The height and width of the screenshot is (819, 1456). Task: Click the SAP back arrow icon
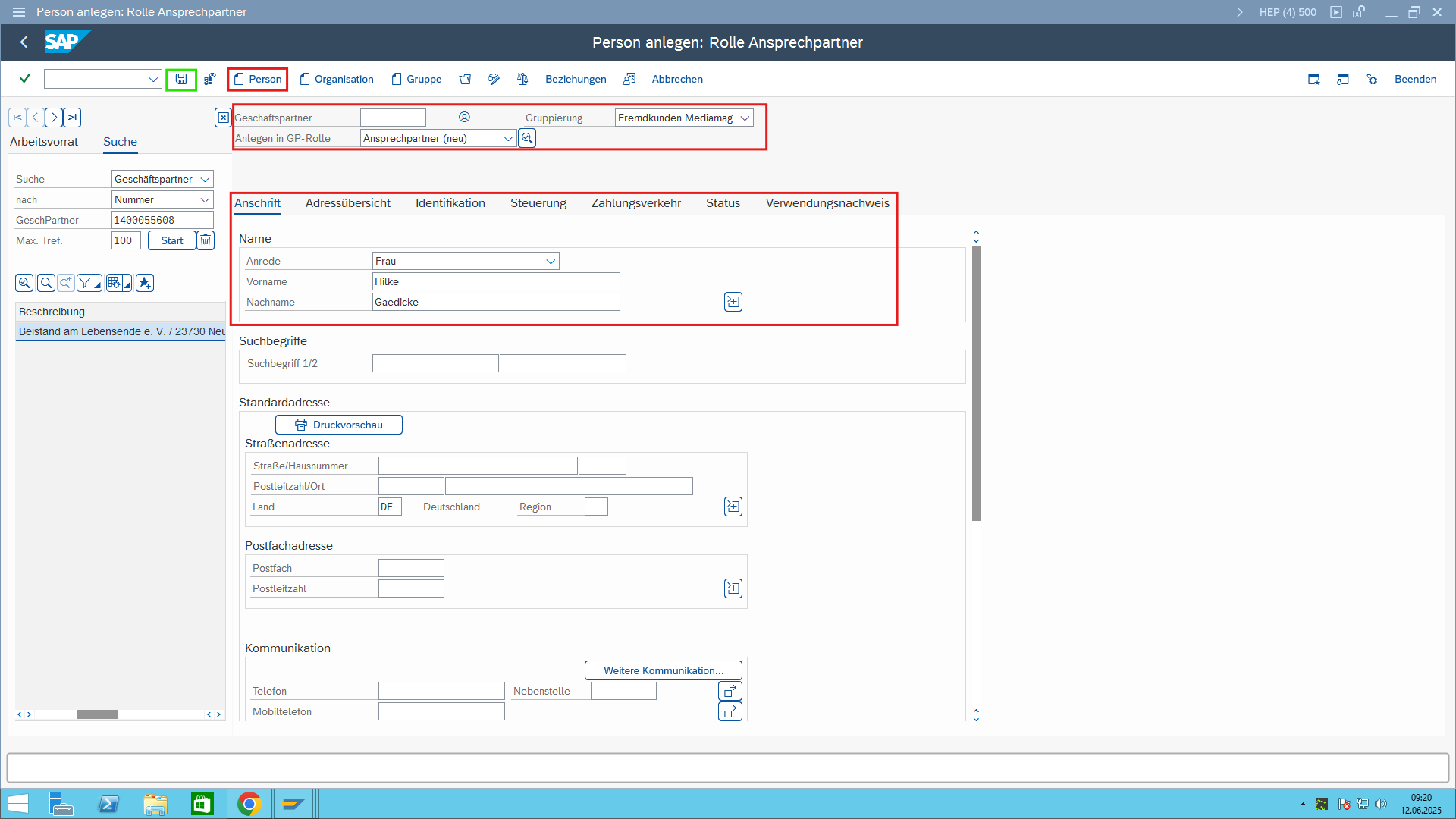click(x=24, y=42)
